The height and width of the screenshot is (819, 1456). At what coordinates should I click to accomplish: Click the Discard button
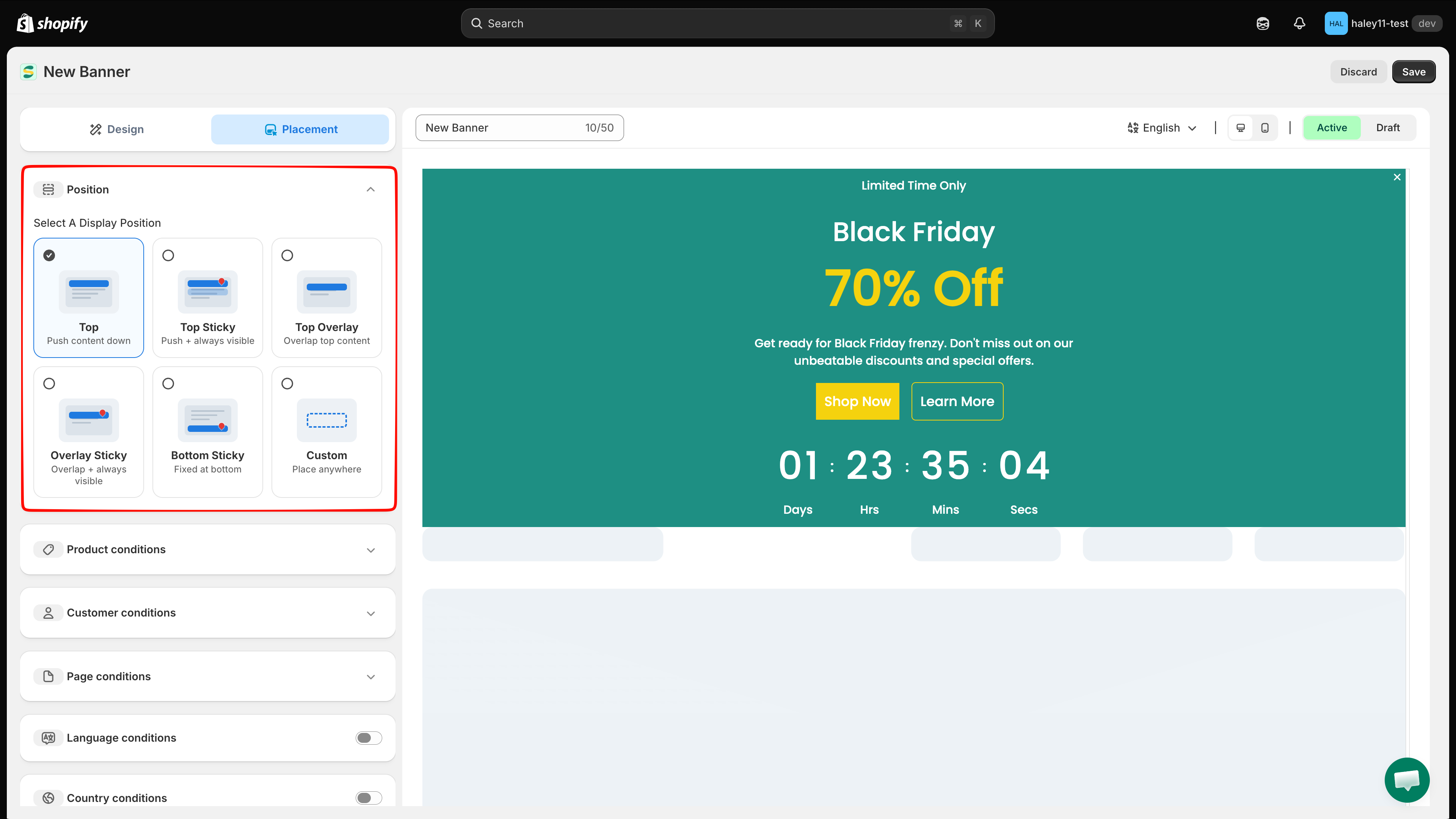pyautogui.click(x=1358, y=72)
